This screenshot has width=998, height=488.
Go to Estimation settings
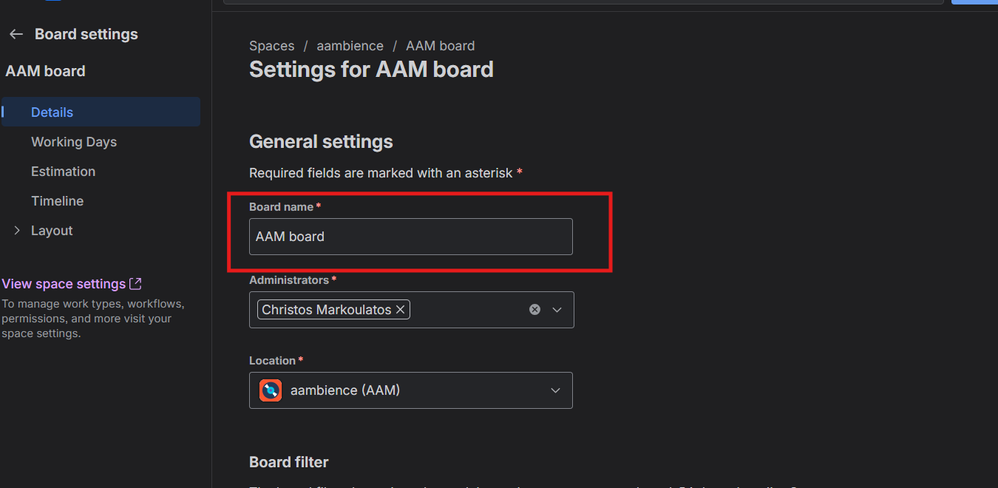coord(63,171)
